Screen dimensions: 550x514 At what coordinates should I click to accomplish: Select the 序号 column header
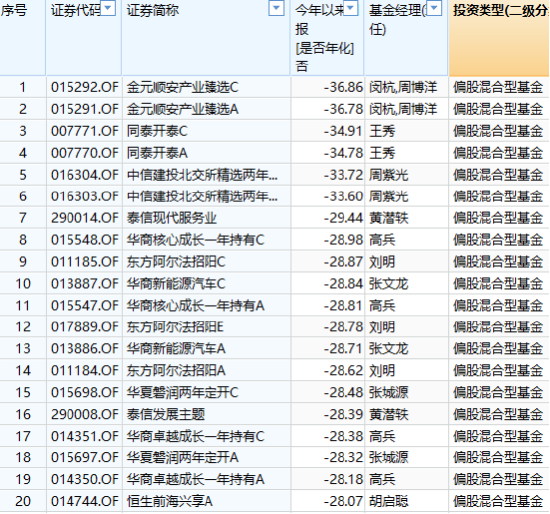coord(22,38)
